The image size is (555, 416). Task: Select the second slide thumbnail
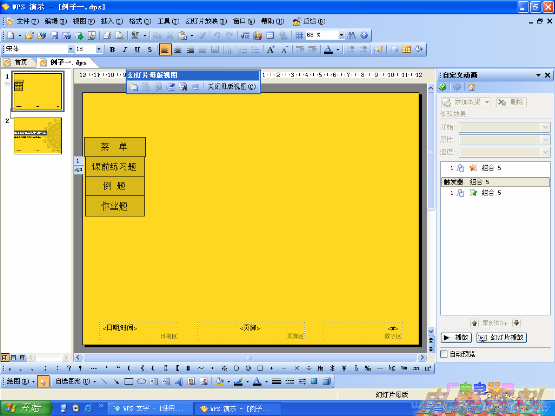[x=38, y=136]
